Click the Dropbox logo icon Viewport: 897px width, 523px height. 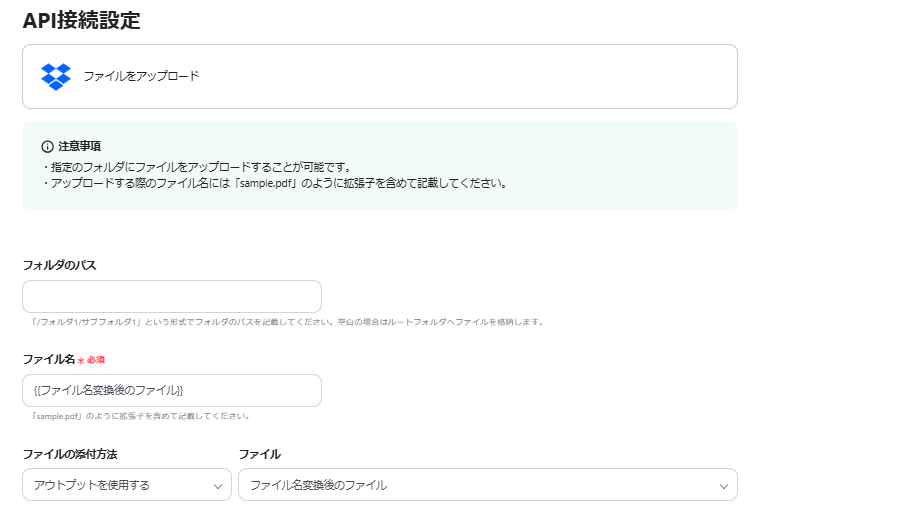(56, 76)
